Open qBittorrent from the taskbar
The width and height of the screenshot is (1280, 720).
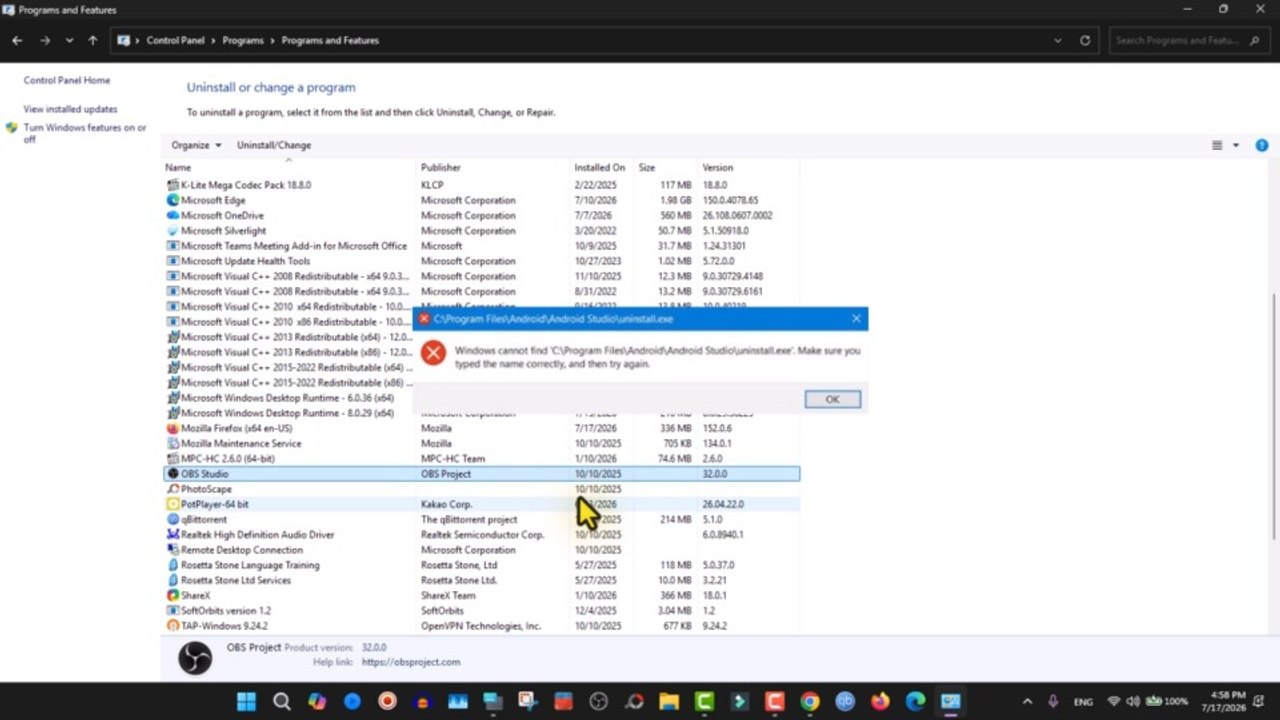tap(845, 702)
